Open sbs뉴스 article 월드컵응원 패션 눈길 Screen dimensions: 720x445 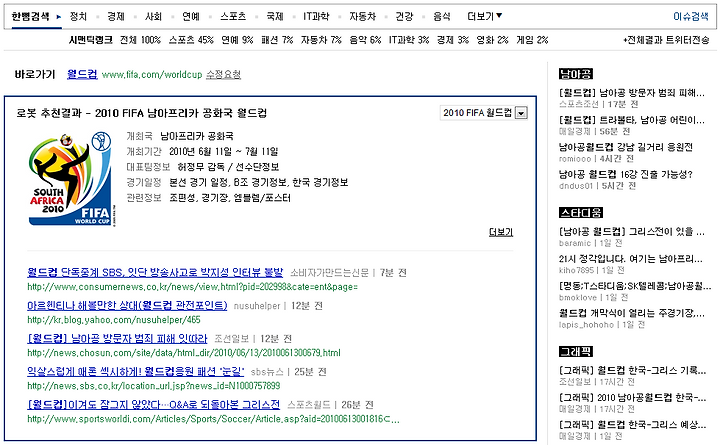click(x=135, y=372)
